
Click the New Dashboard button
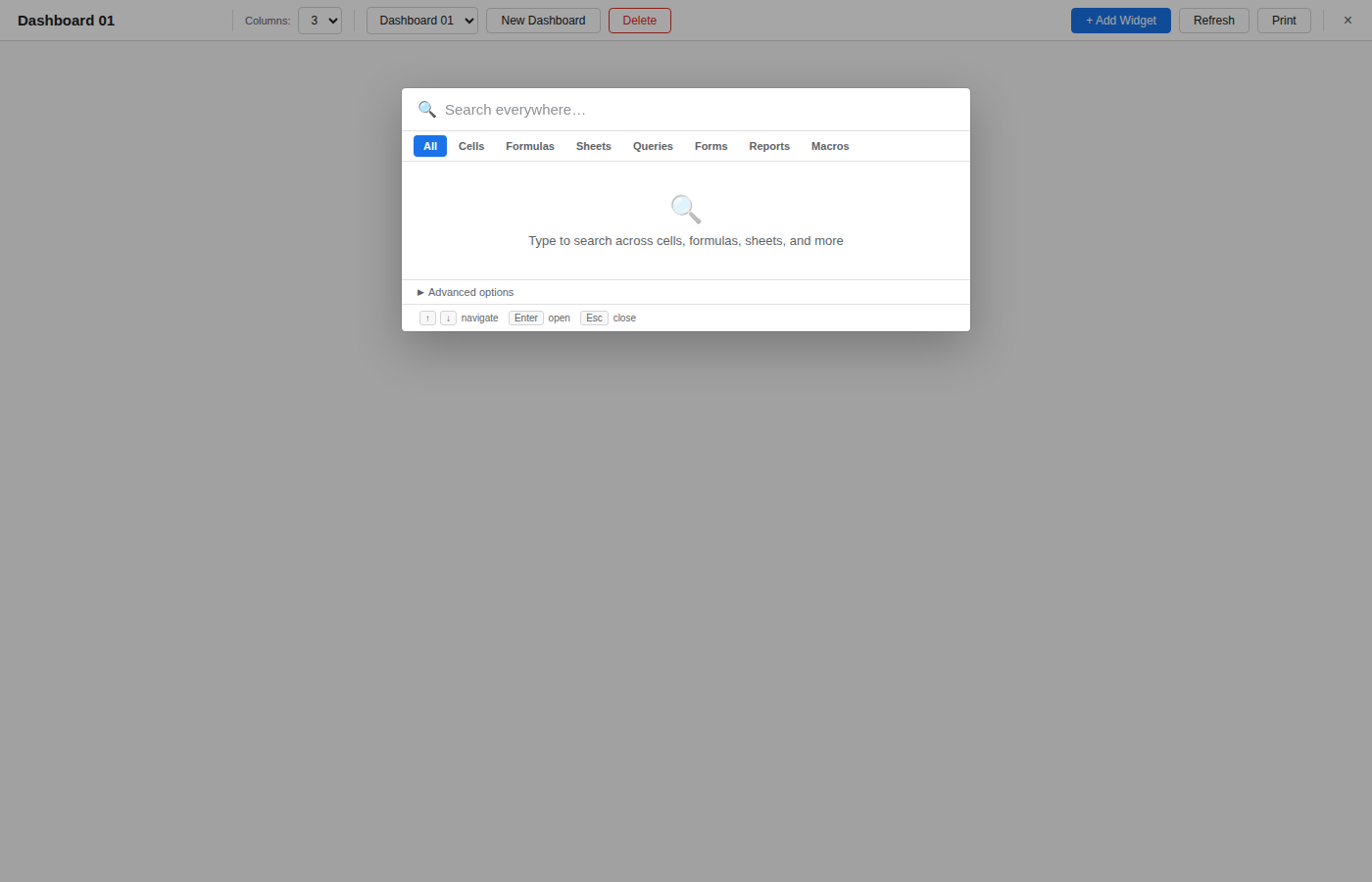point(543,21)
